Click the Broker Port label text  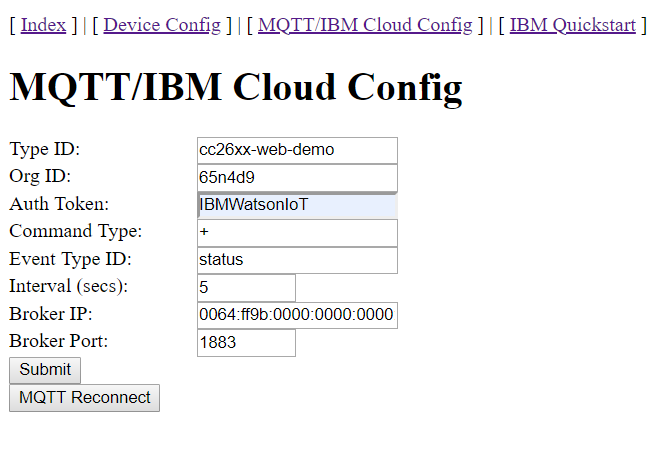(x=58, y=340)
